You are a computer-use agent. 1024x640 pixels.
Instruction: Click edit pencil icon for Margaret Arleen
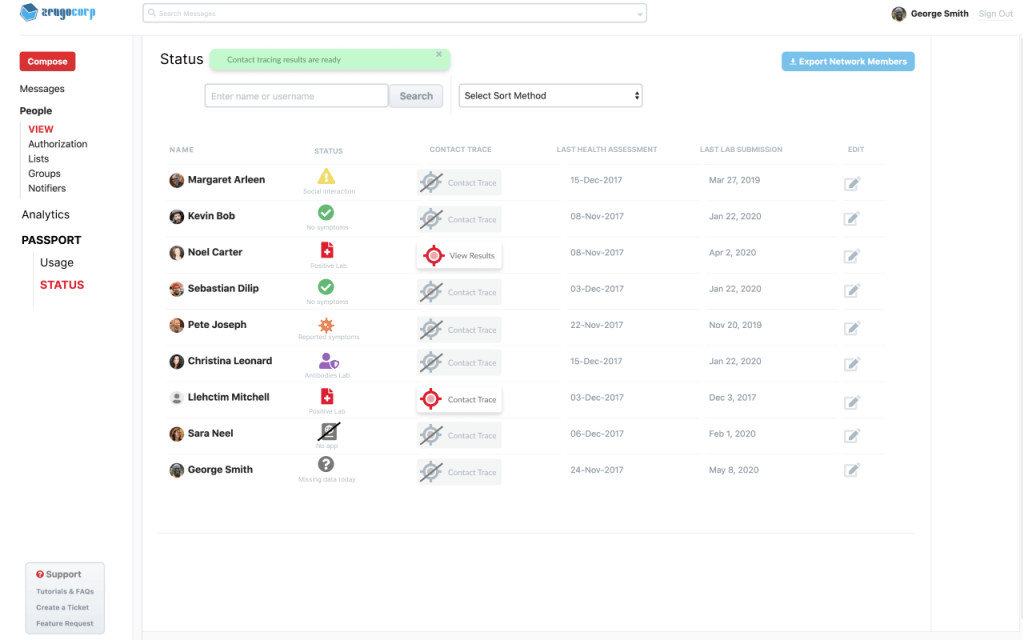[851, 183]
